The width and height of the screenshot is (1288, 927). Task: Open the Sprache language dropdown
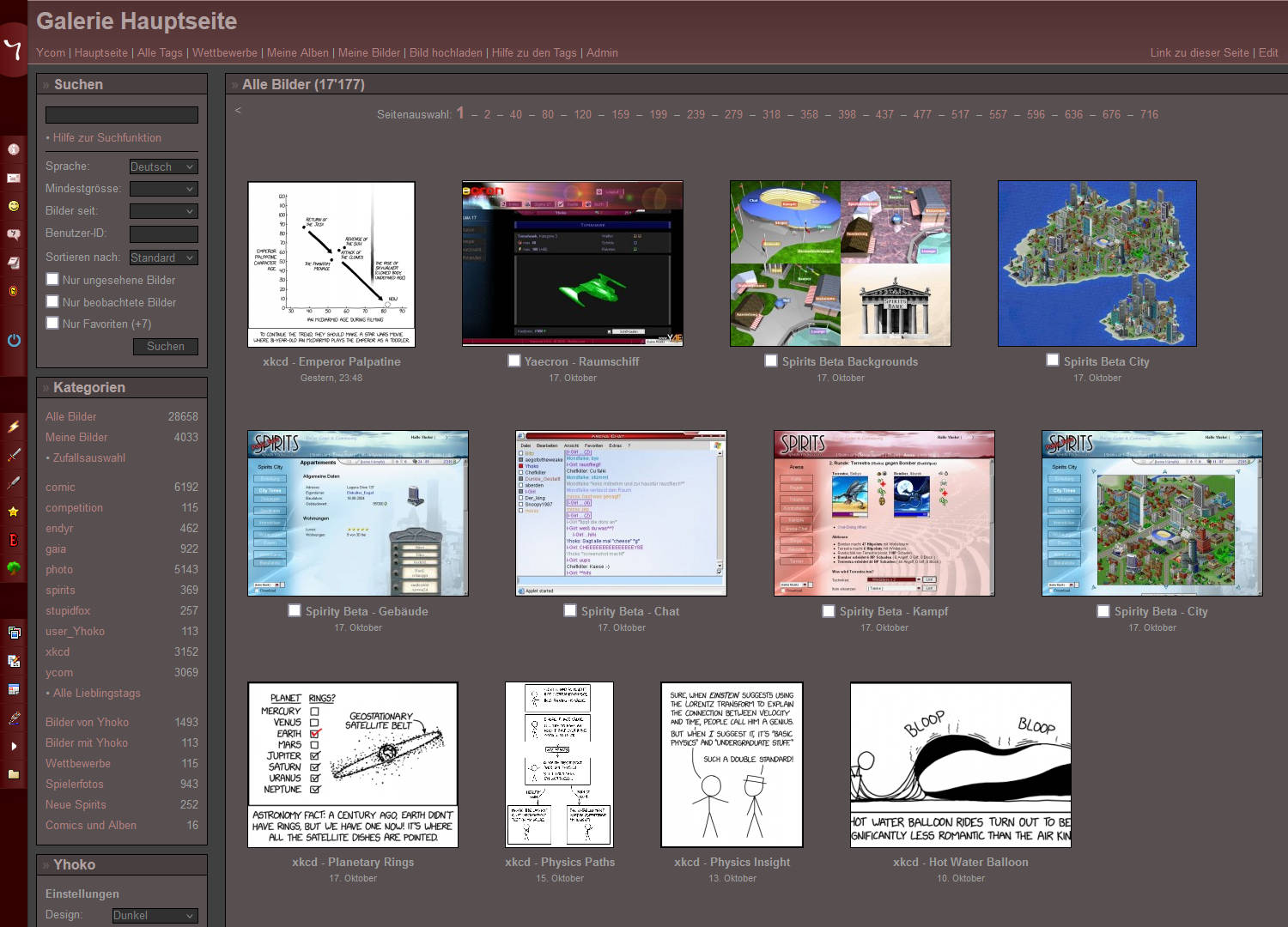(163, 167)
